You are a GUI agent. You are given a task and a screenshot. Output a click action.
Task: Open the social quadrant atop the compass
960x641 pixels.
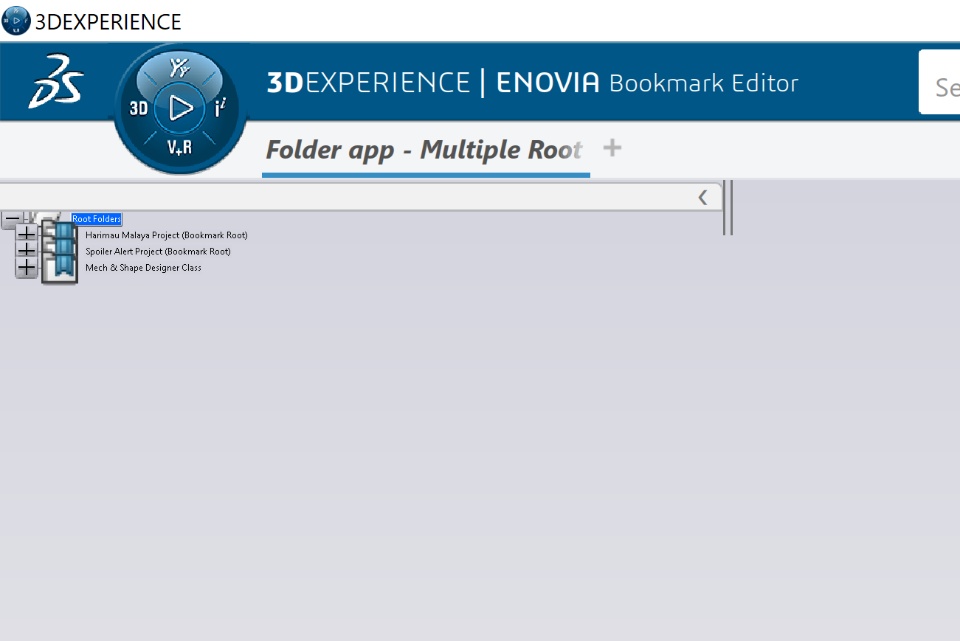179,68
